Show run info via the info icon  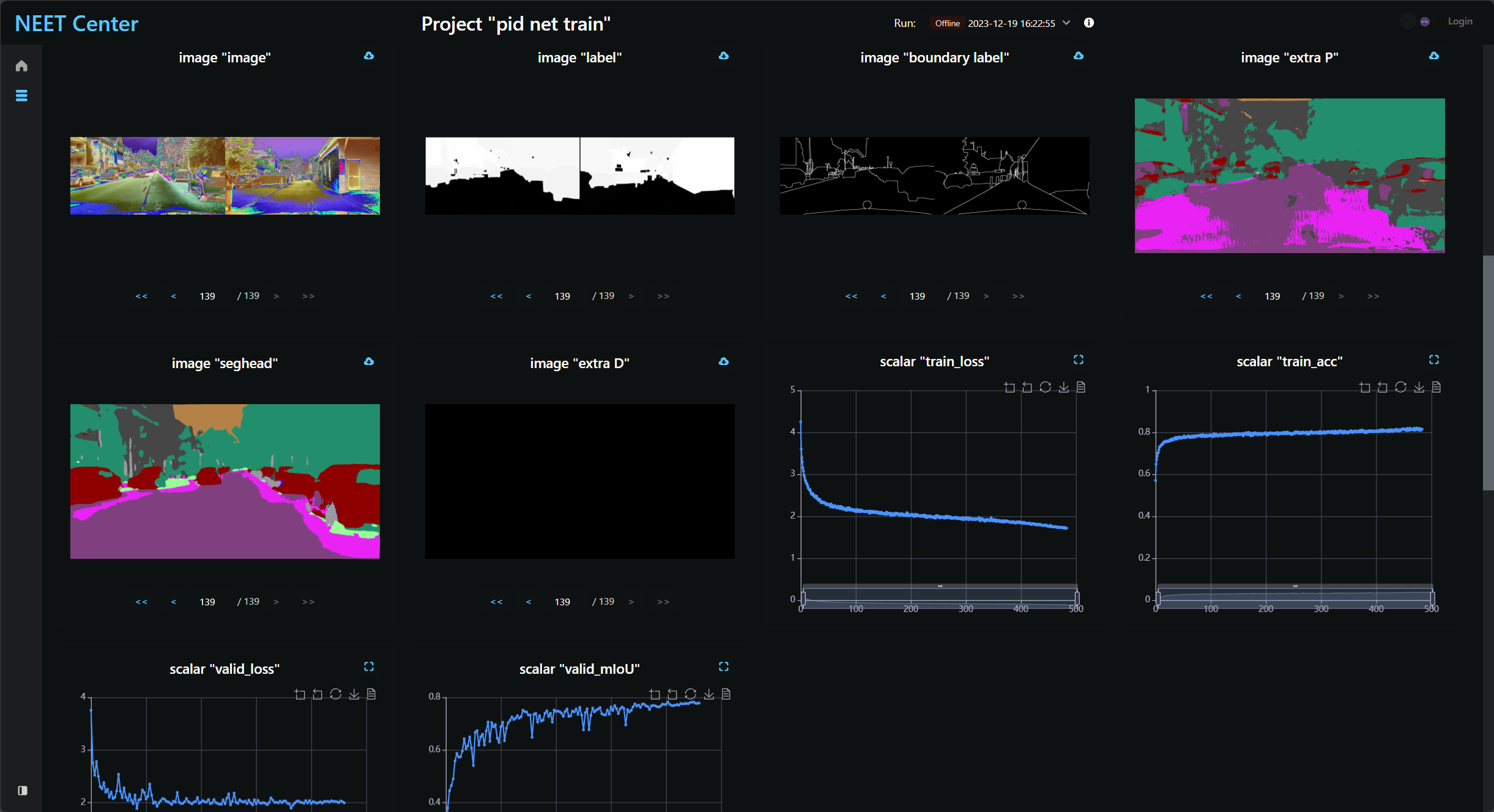point(1089,23)
